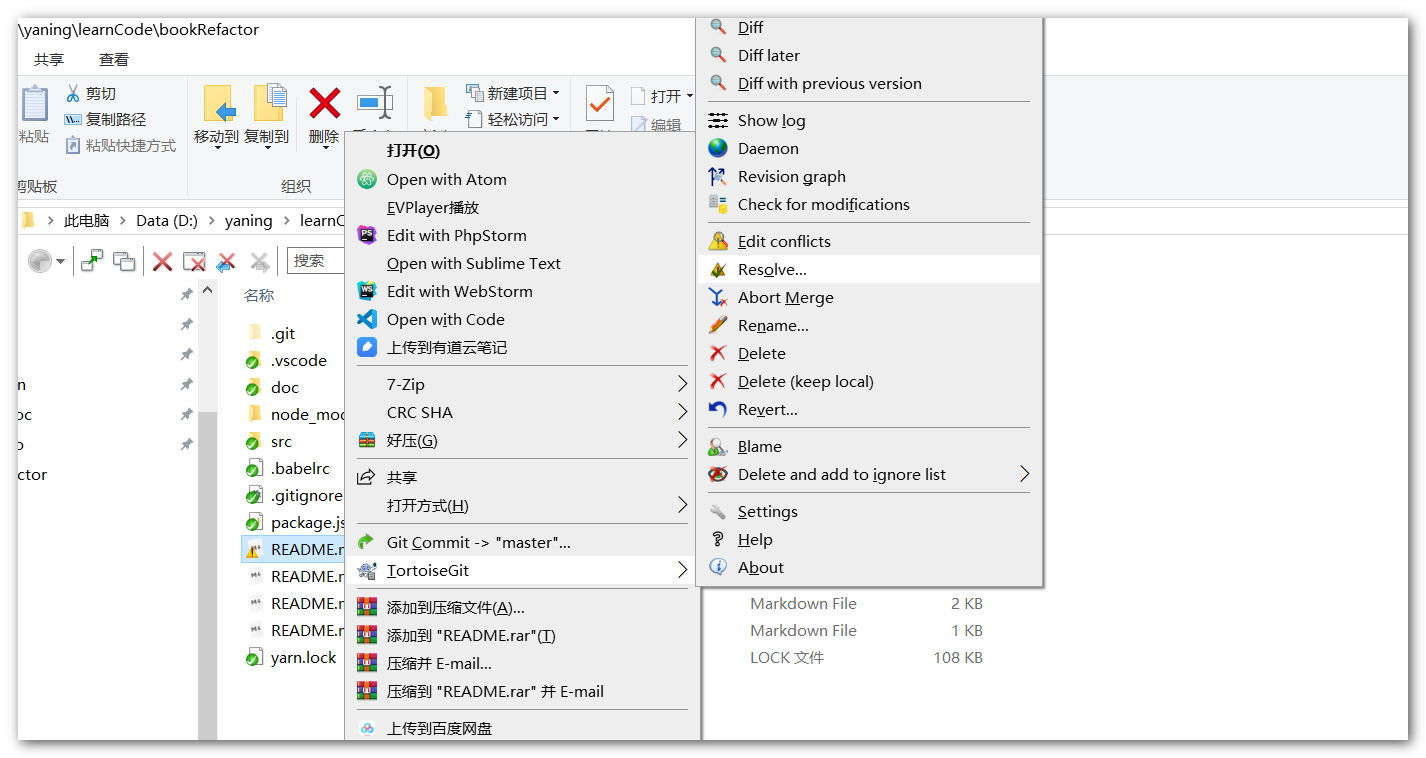Viewport: 1426px width, 758px height.
Task: Click the VS Code icon
Action: pyautogui.click(x=367, y=319)
